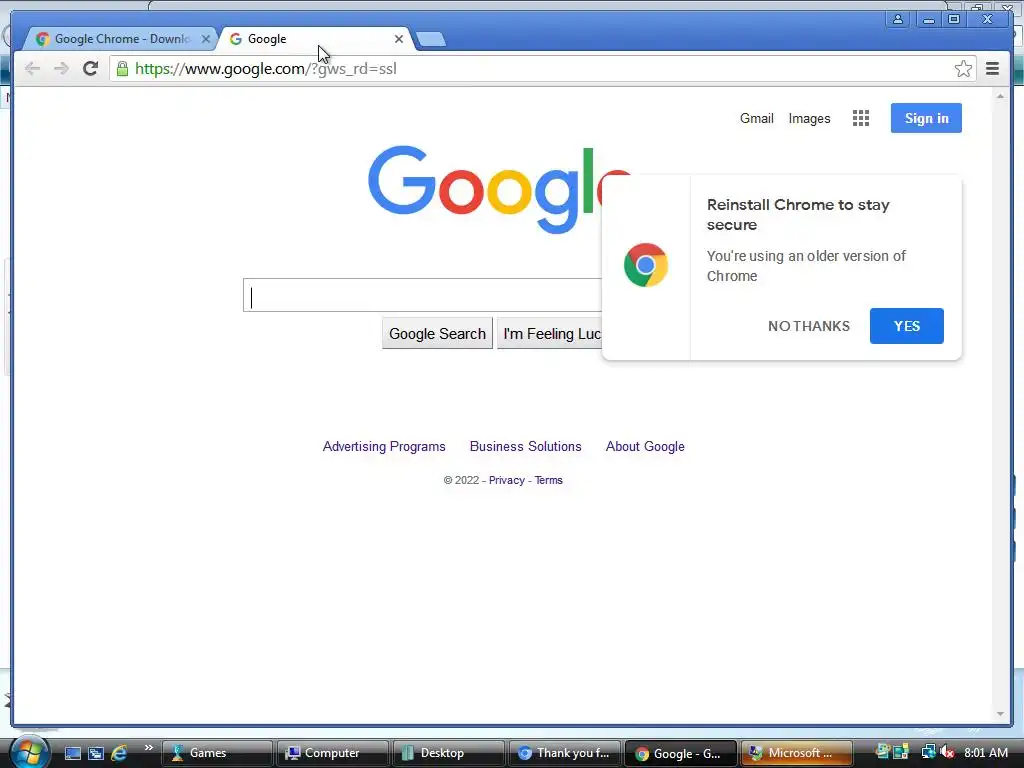Close the Google tab
Screen dimensions: 1024x768
[x=398, y=39]
